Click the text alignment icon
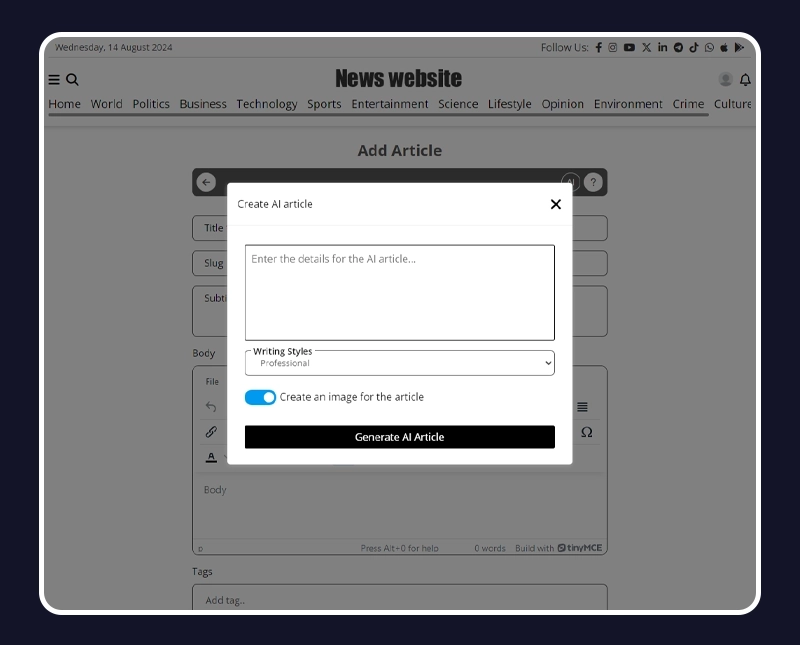 tap(583, 407)
